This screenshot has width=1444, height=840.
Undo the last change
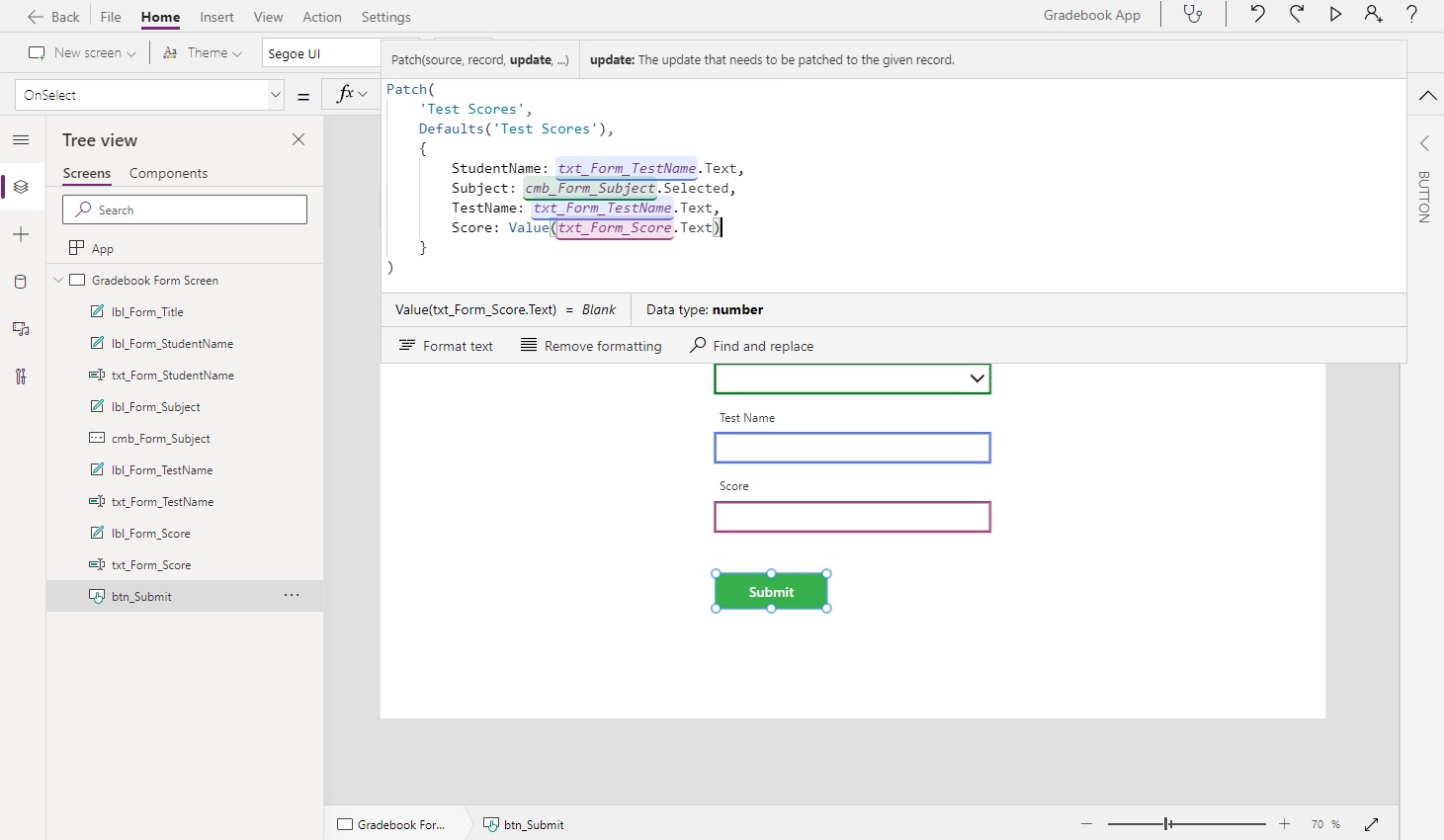1257,15
